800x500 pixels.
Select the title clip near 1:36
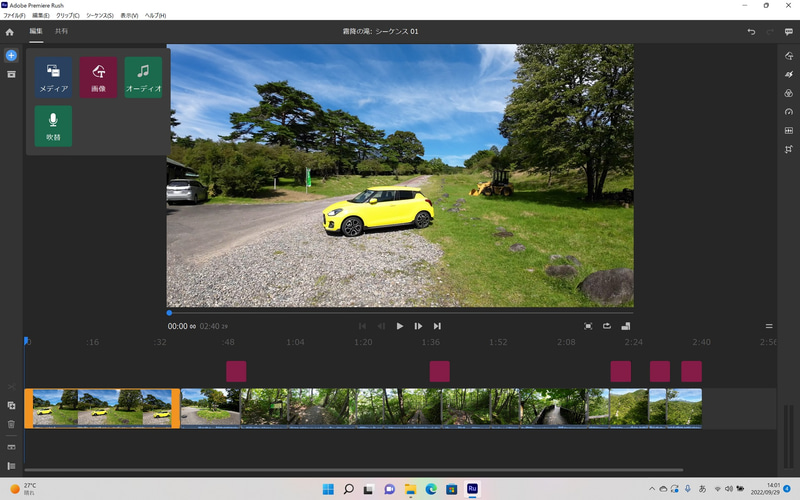click(x=440, y=371)
